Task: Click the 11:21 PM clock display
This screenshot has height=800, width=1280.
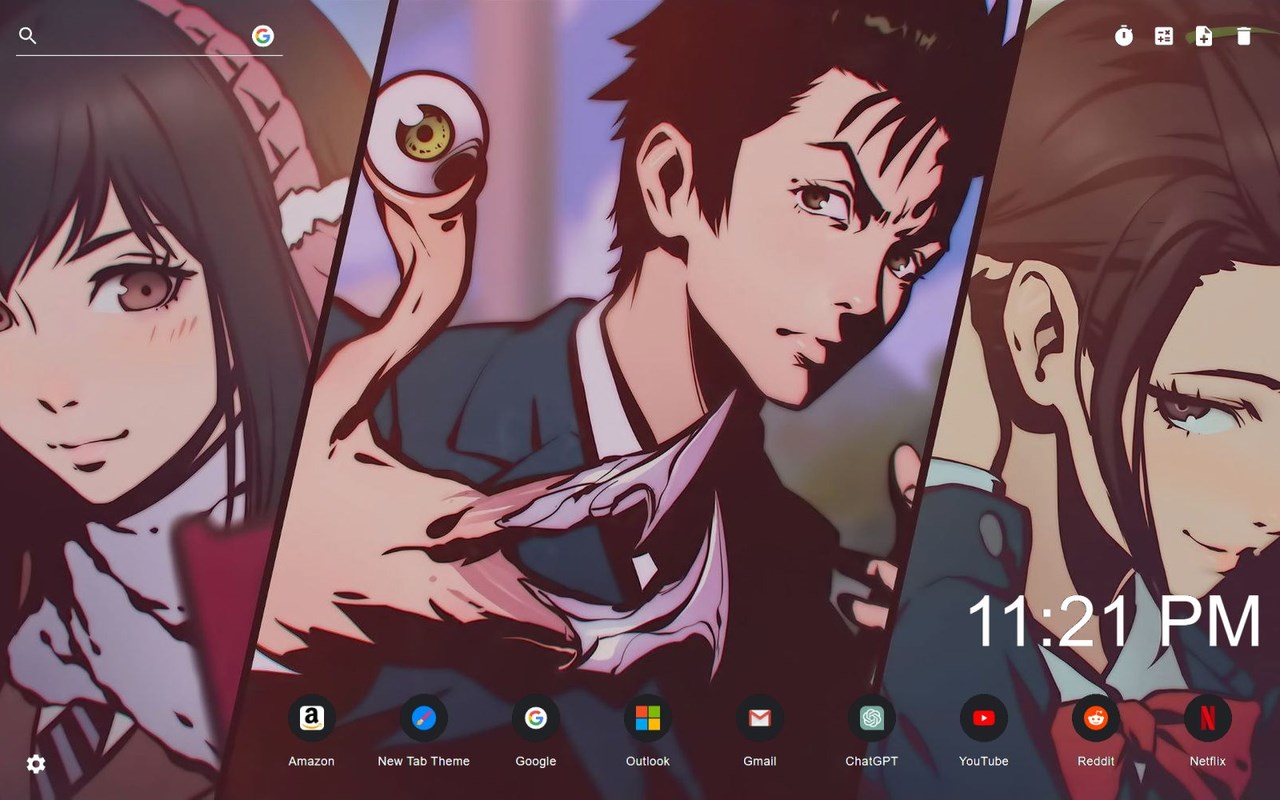Action: [1114, 621]
